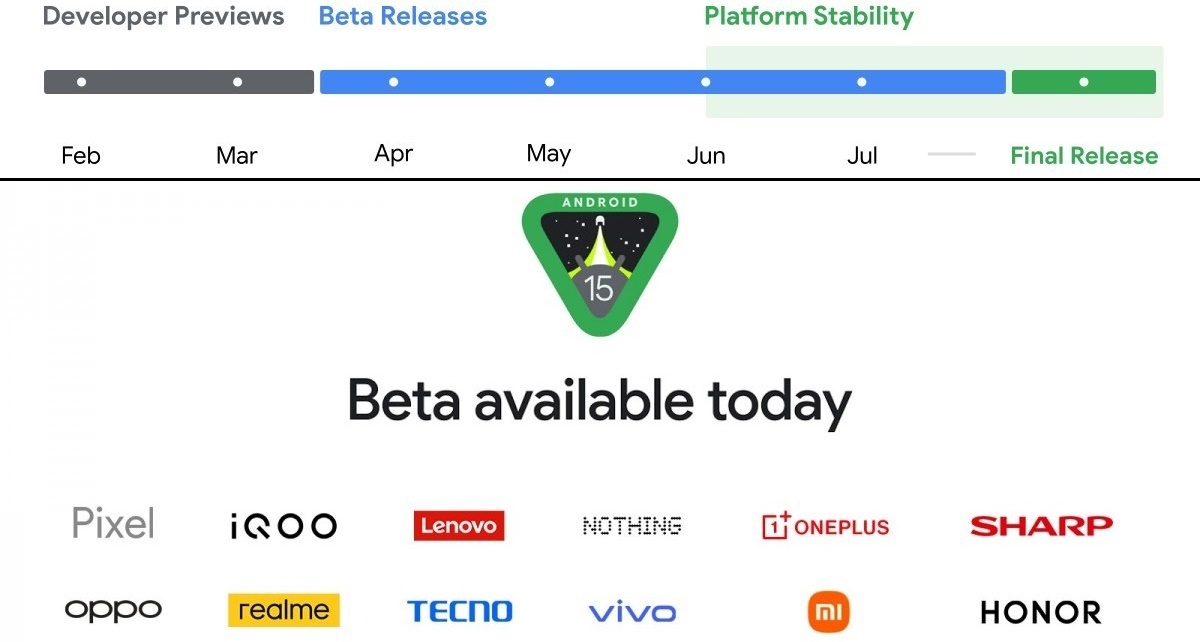Click the Oppo brand logo
1200x642 pixels.
tap(113, 609)
